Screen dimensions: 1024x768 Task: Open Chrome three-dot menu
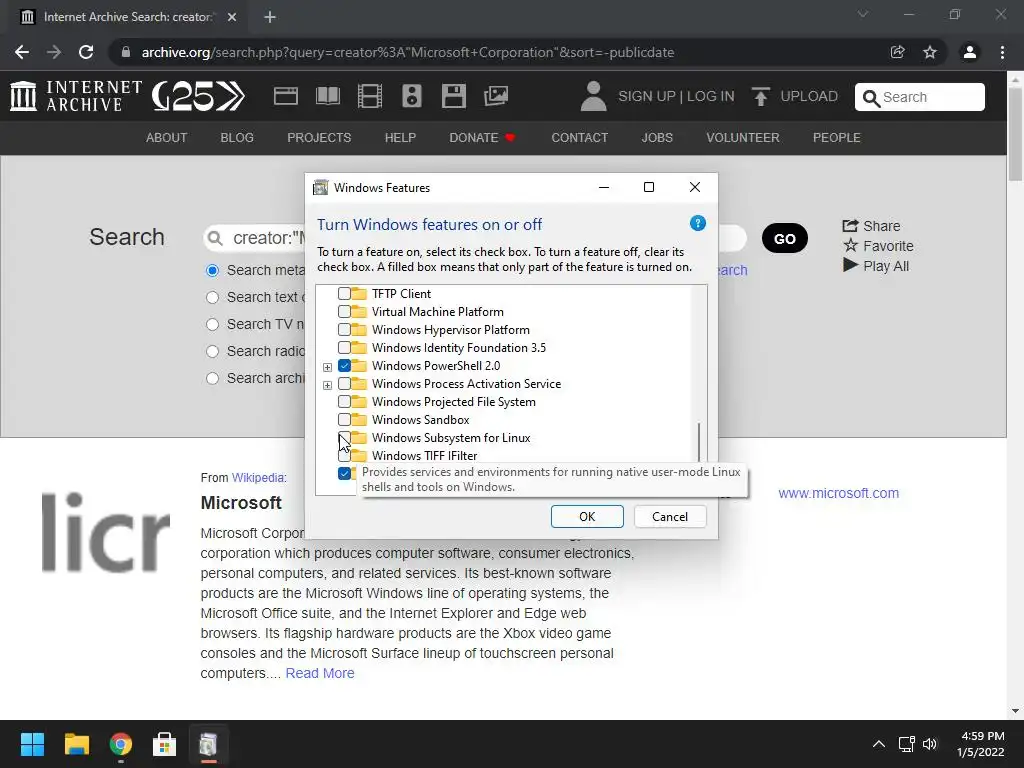pos(1002,52)
